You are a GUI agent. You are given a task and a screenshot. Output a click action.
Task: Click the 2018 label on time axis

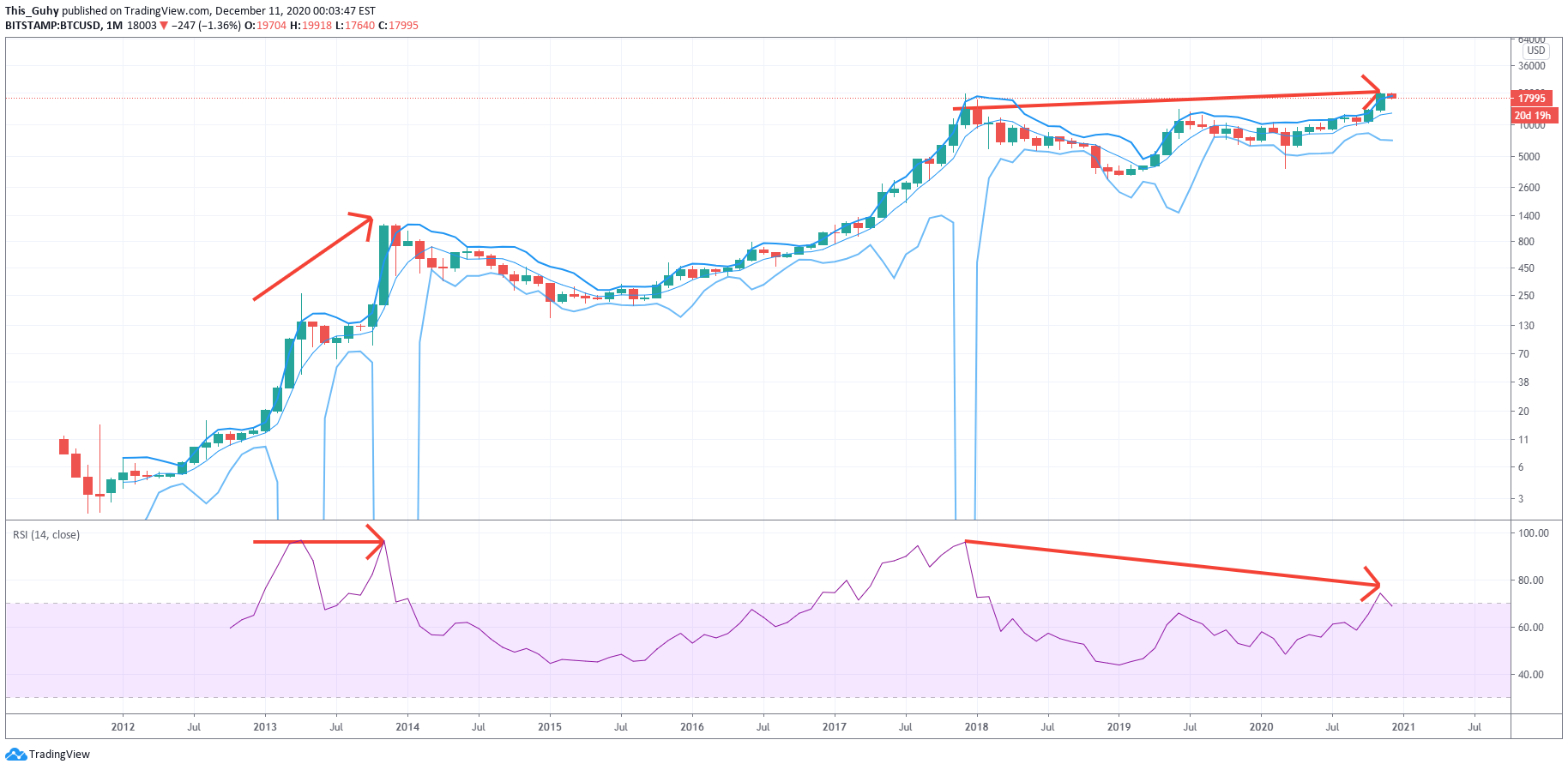pos(976,727)
